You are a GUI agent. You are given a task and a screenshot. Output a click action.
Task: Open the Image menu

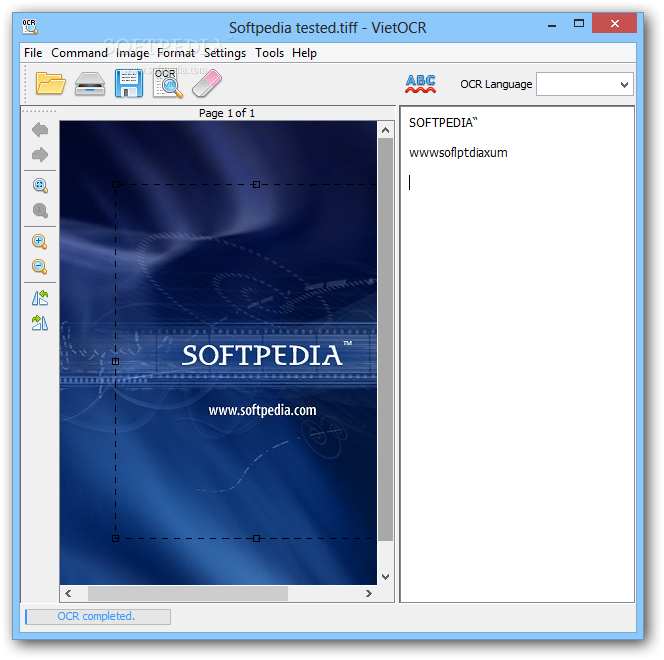coord(133,53)
